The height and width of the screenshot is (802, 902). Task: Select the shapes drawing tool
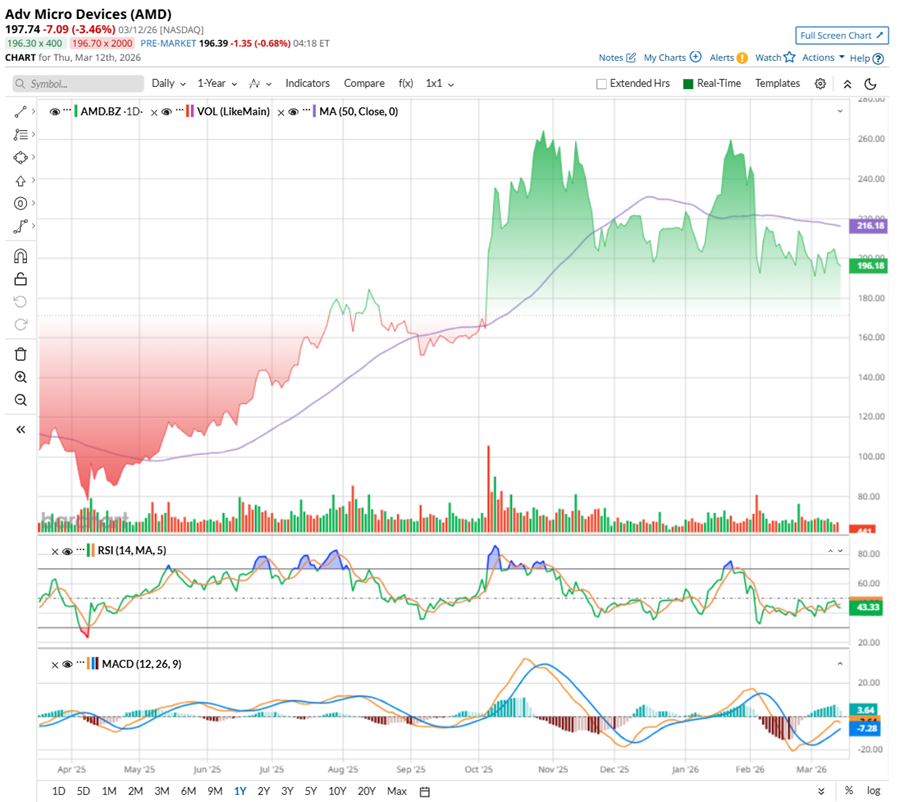tap(21, 157)
